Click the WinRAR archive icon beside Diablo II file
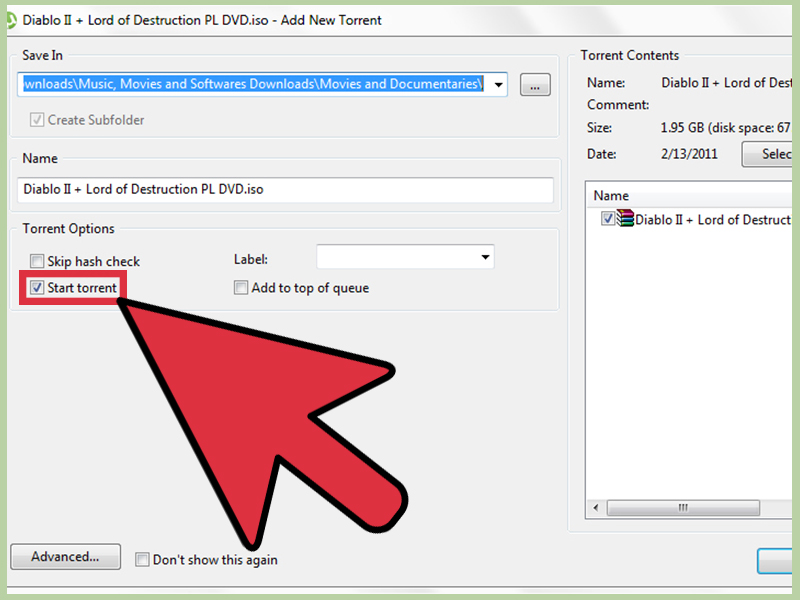This screenshot has width=800, height=600. pos(625,218)
